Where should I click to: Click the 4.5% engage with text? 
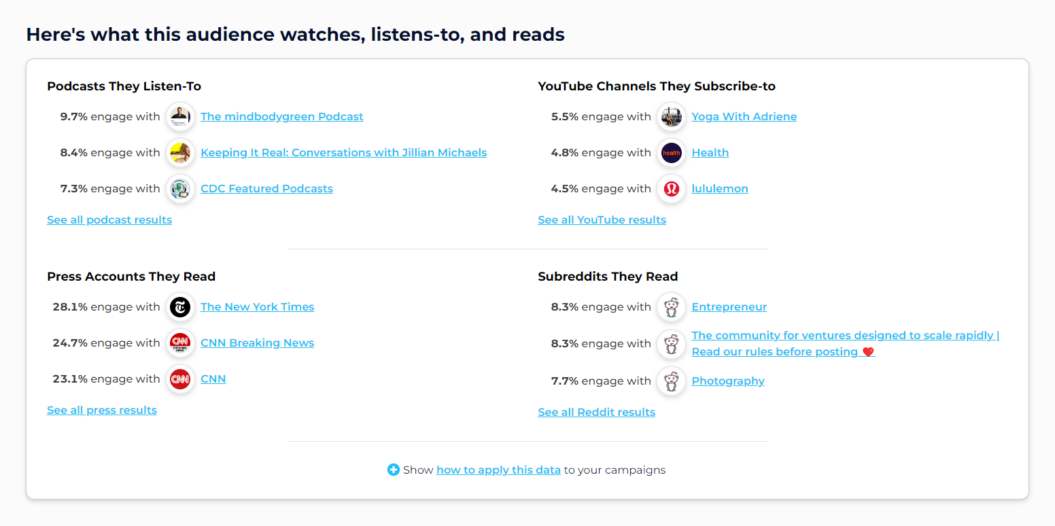(x=601, y=189)
